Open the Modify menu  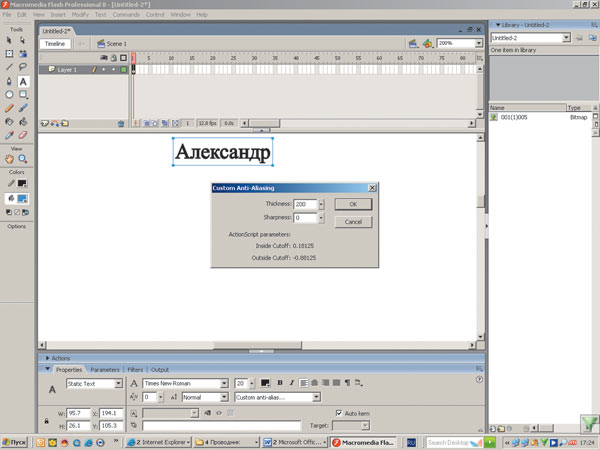coord(80,15)
